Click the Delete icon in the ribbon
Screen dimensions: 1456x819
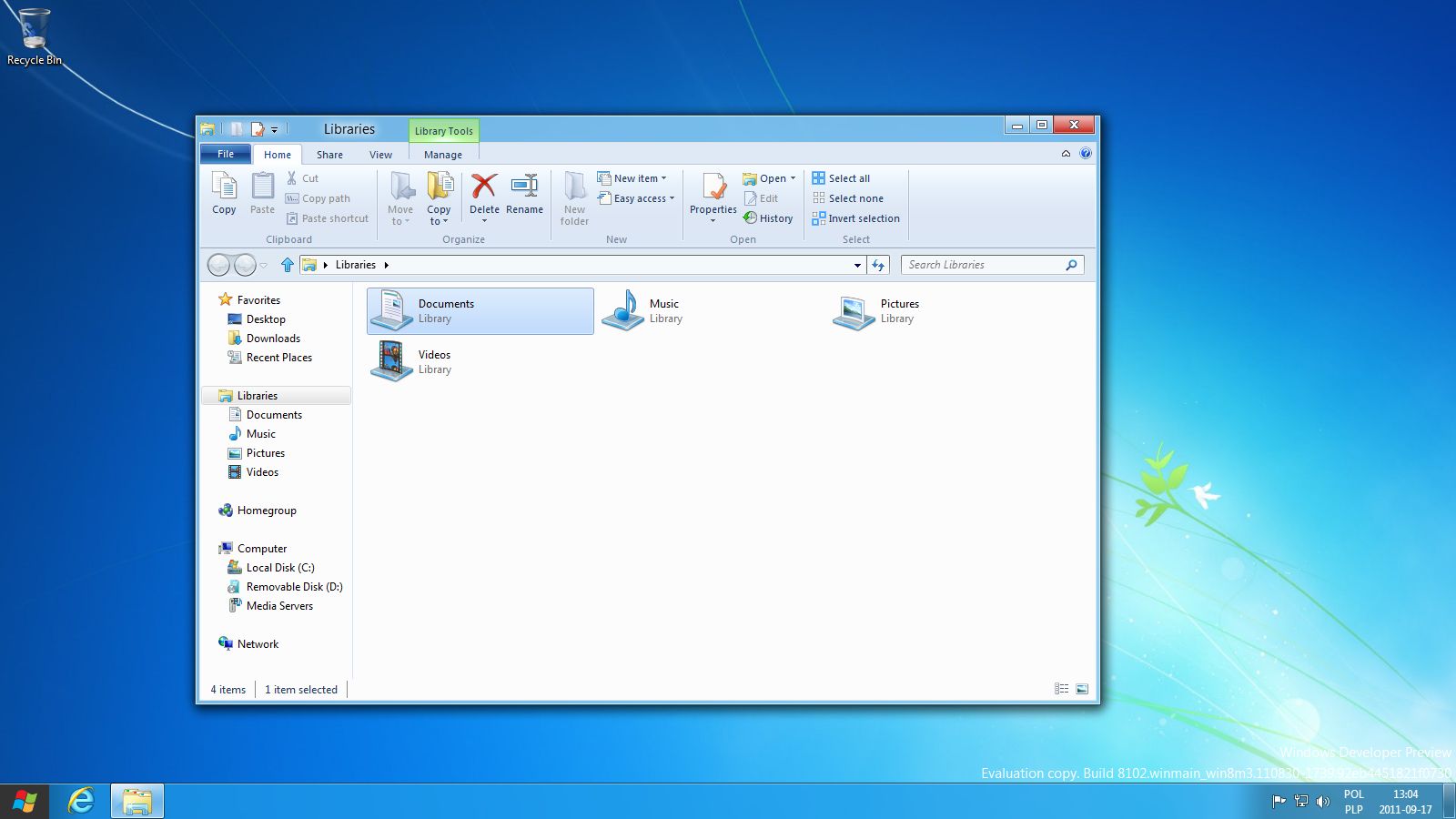[484, 187]
